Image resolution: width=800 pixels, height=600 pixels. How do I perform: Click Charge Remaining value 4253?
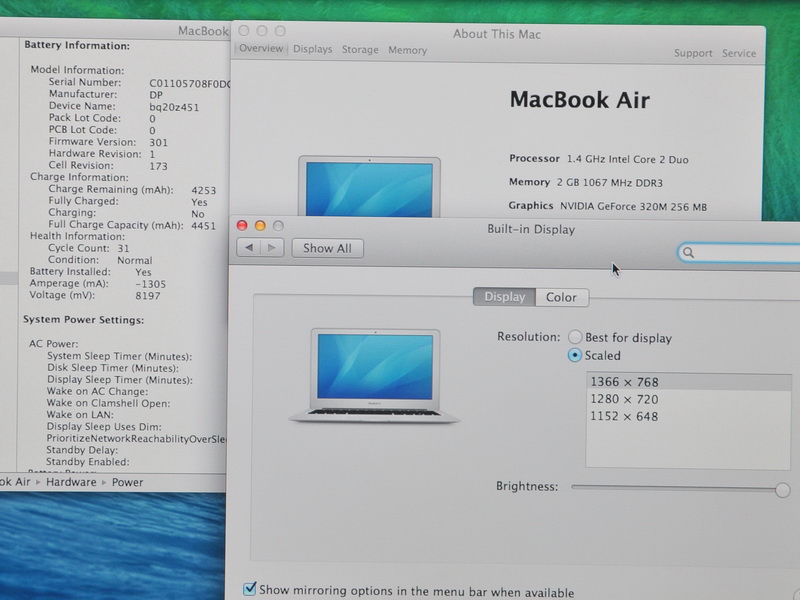[204, 190]
